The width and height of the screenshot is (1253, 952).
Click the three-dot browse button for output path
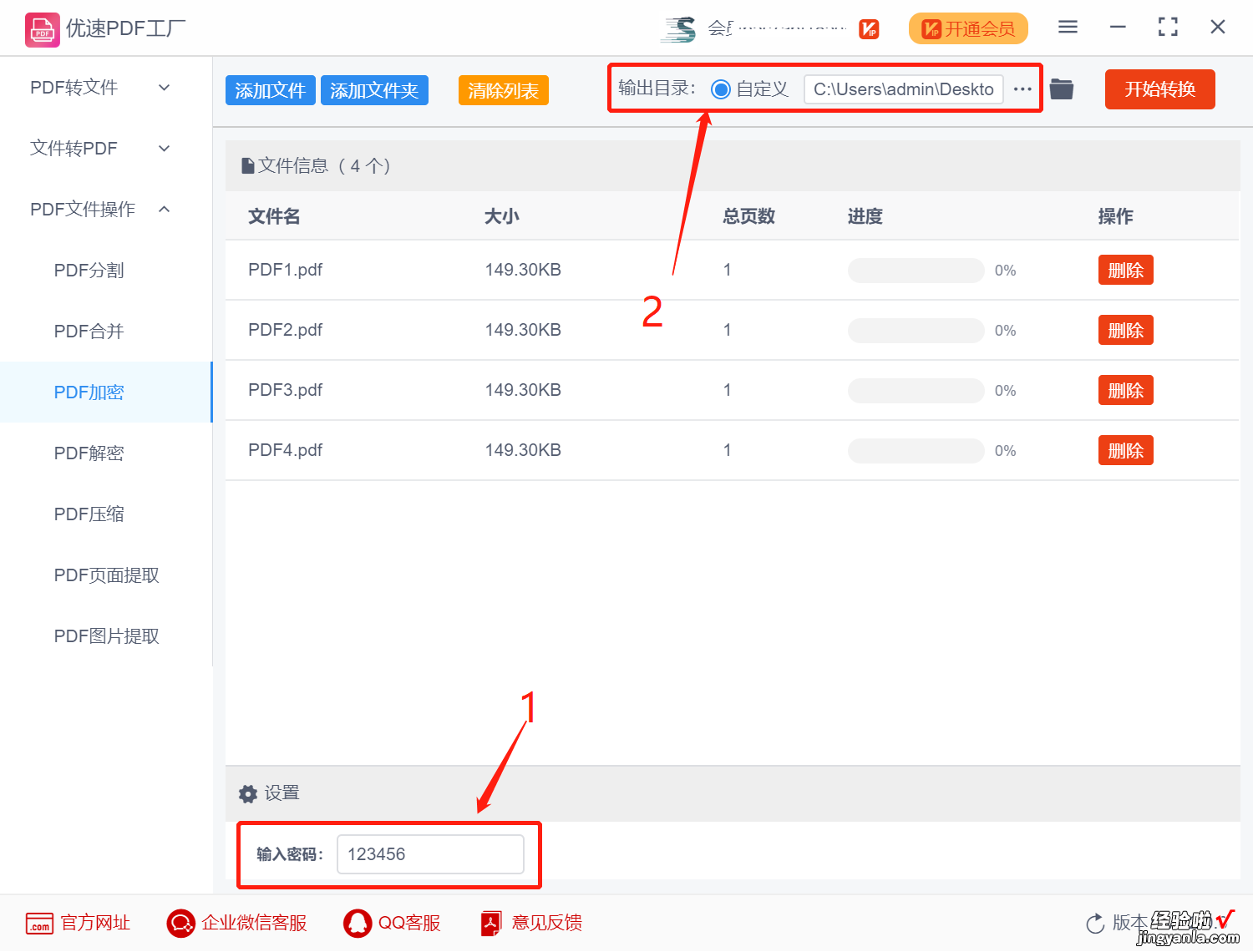click(1022, 89)
